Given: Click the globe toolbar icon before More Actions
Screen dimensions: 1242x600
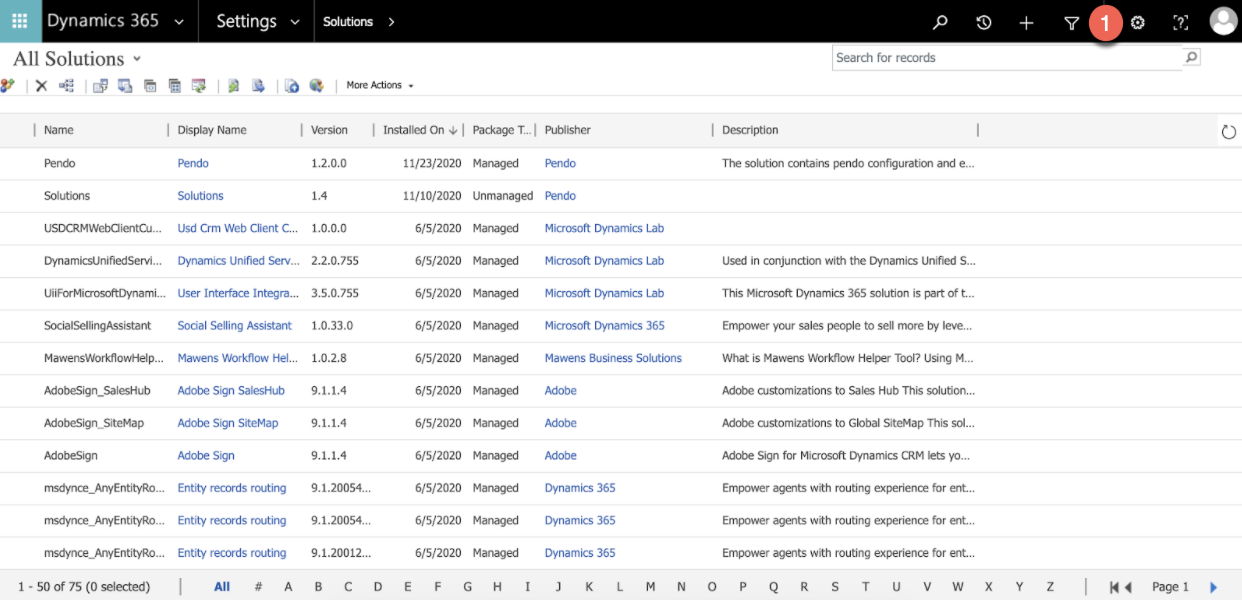Looking at the screenshot, I should tap(317, 86).
